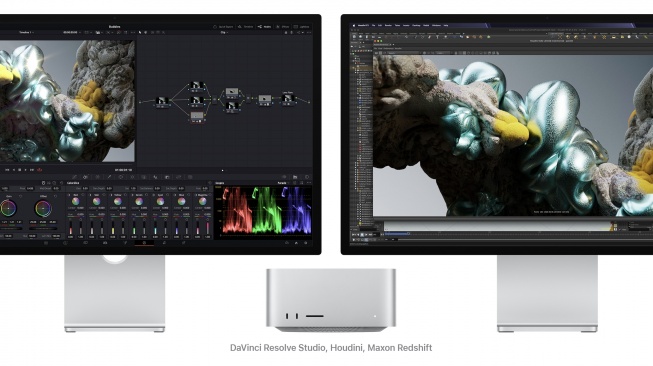Open the Houdini FX application menu

click(364, 25)
